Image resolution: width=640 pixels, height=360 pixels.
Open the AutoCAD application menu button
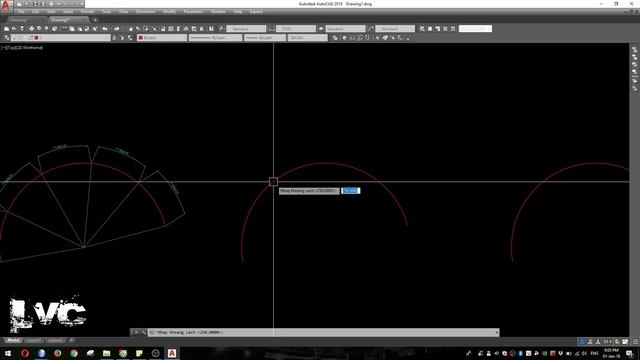point(6,6)
